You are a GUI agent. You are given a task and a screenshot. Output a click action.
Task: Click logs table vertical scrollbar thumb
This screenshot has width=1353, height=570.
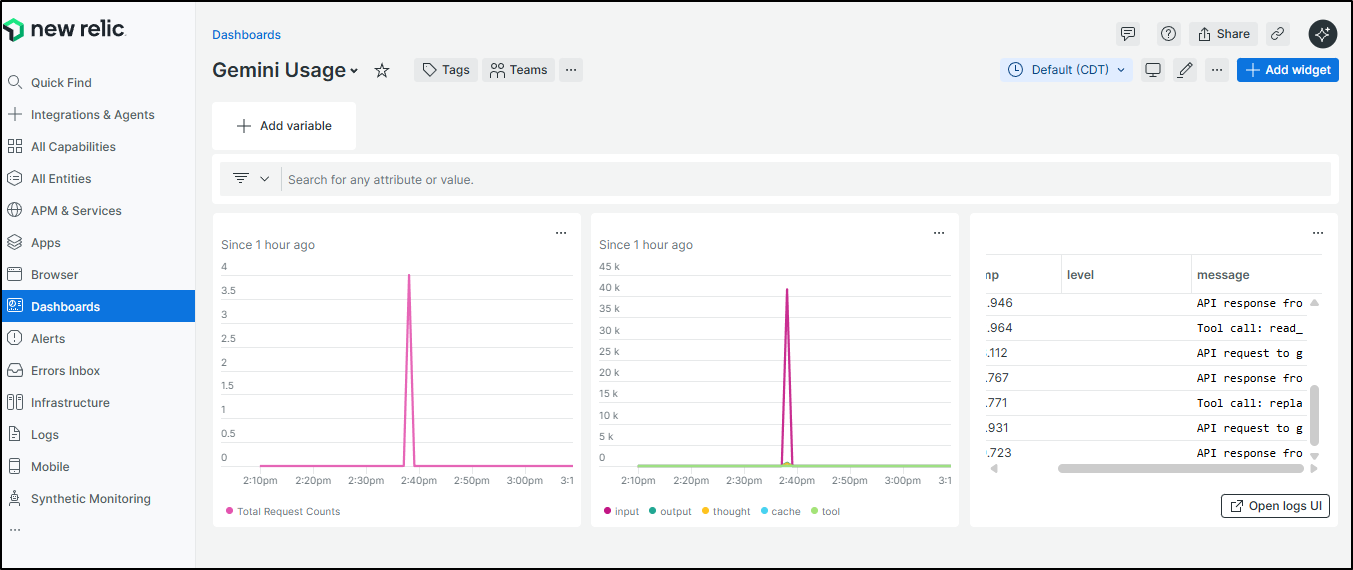tap(1314, 415)
